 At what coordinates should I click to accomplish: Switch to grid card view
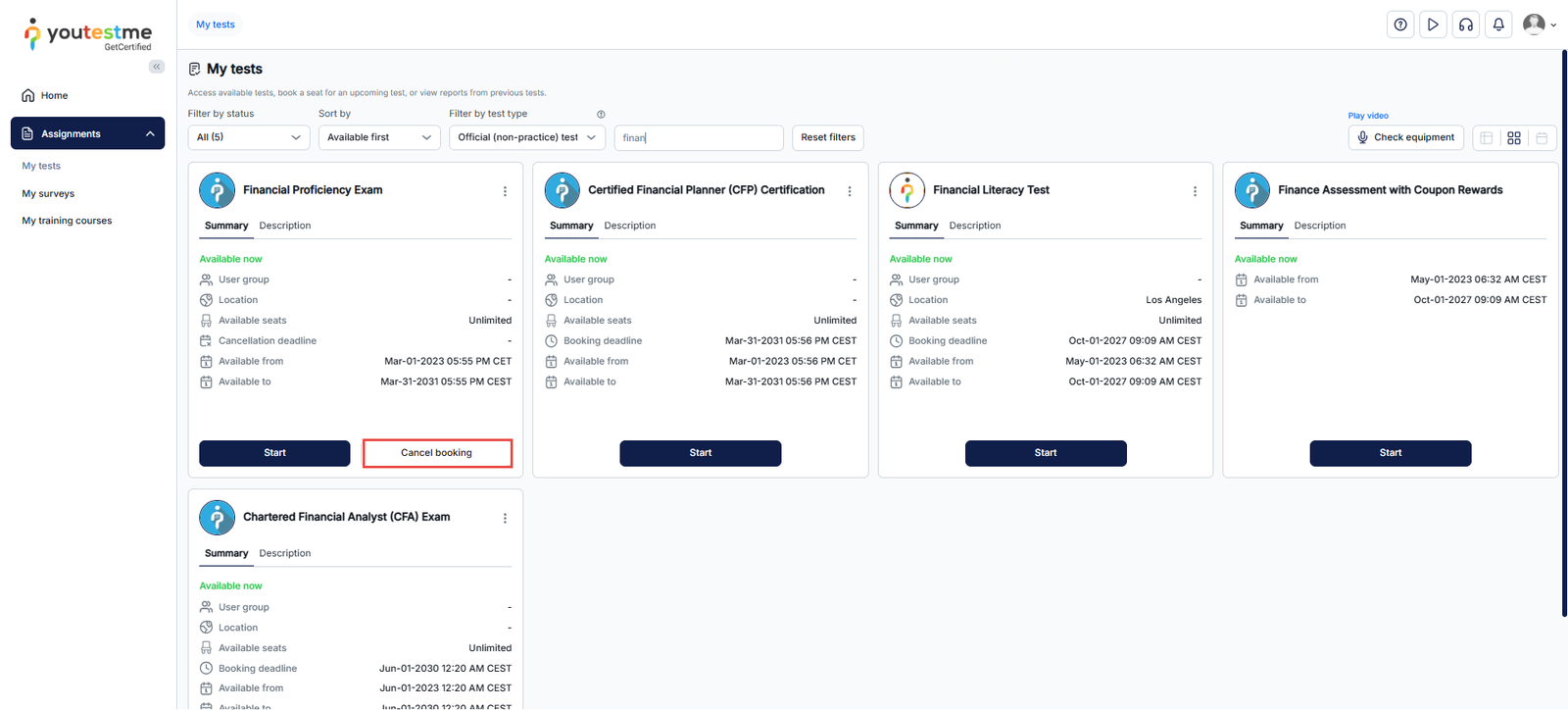pos(1514,138)
